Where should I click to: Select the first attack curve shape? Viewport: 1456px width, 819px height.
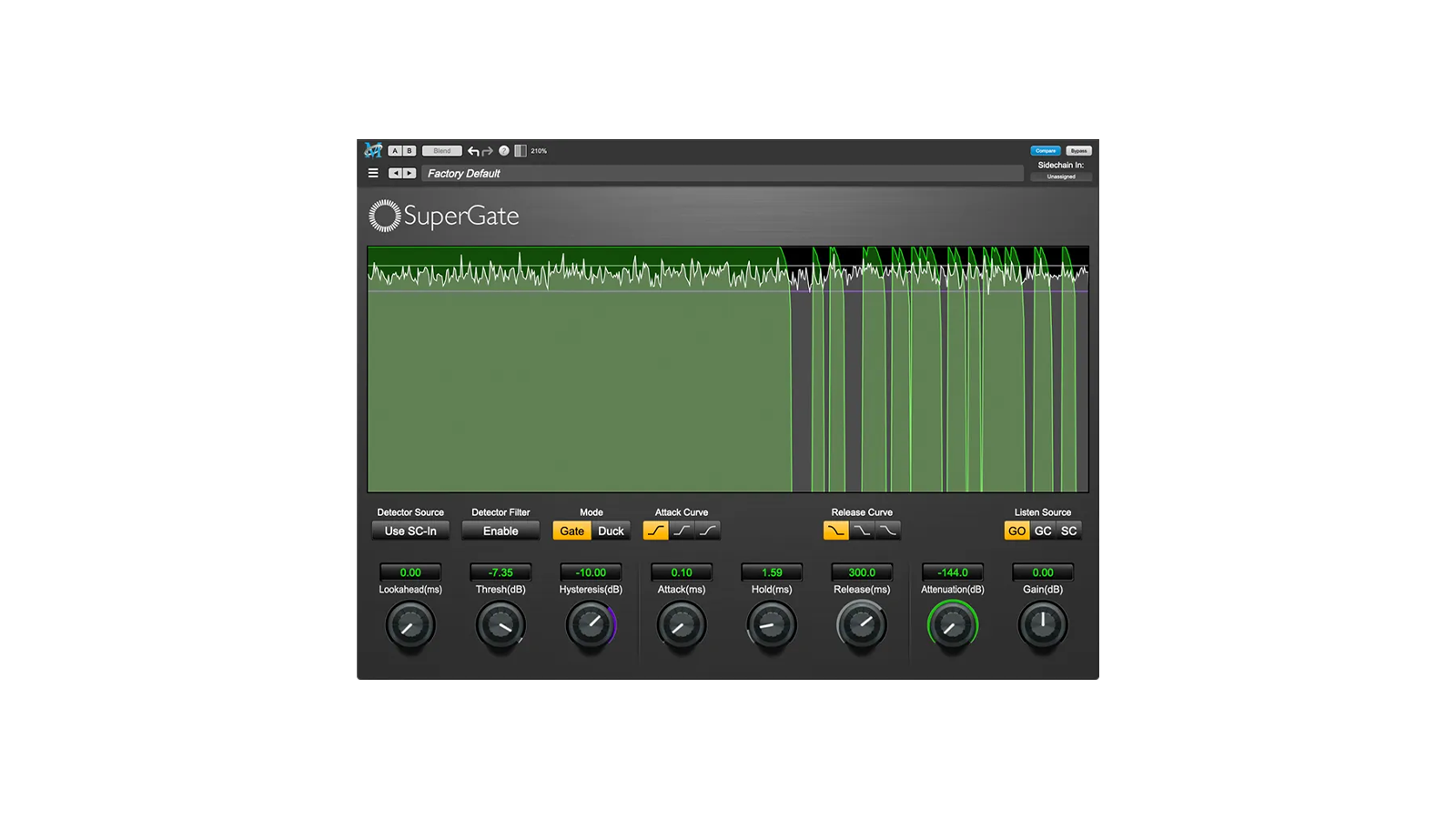click(656, 531)
